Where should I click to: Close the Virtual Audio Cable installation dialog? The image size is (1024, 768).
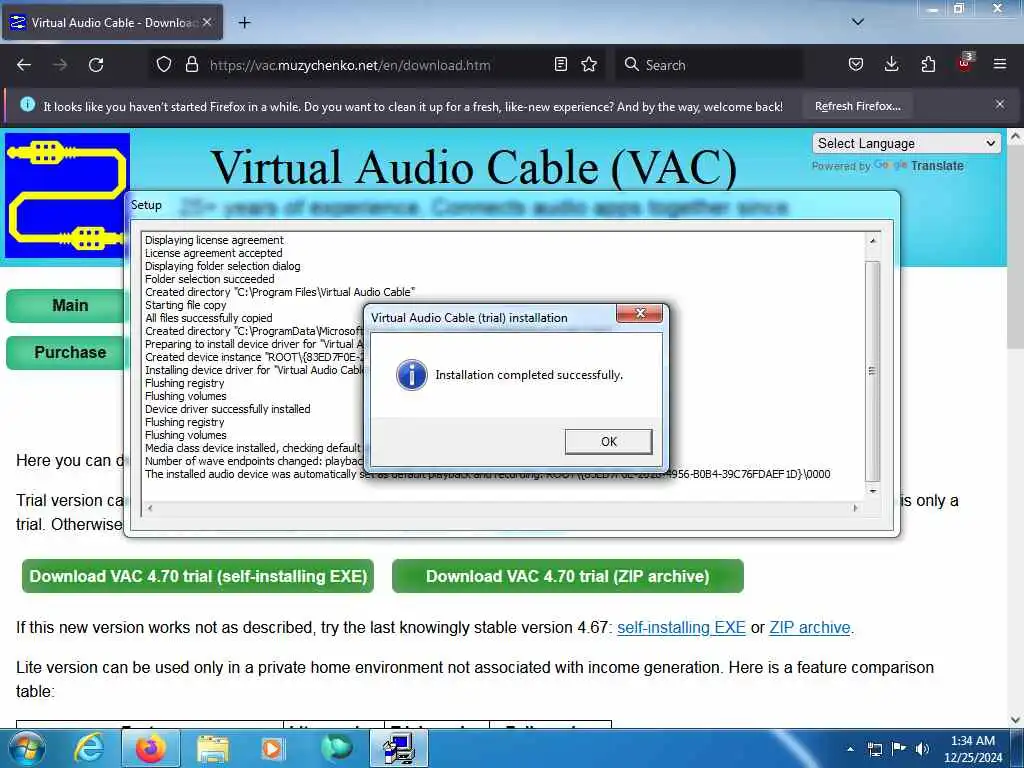(640, 313)
